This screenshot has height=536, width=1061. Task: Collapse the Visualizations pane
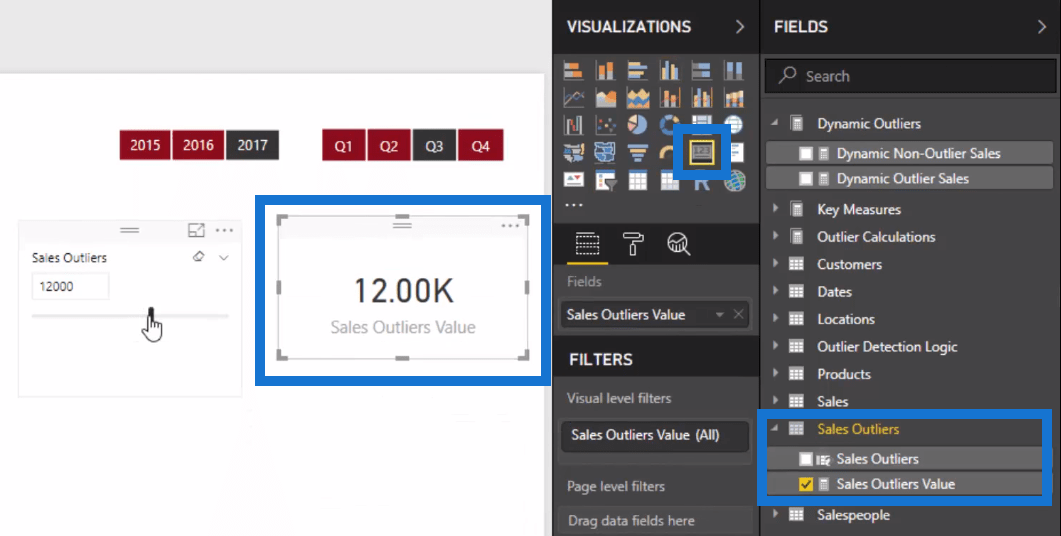[x=740, y=26]
